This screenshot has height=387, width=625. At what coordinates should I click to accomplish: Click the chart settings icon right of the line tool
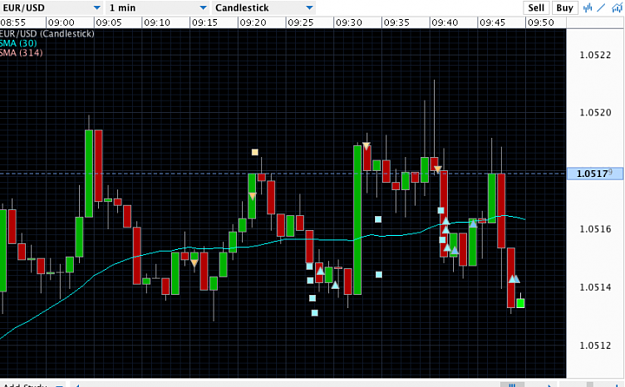click(617, 8)
